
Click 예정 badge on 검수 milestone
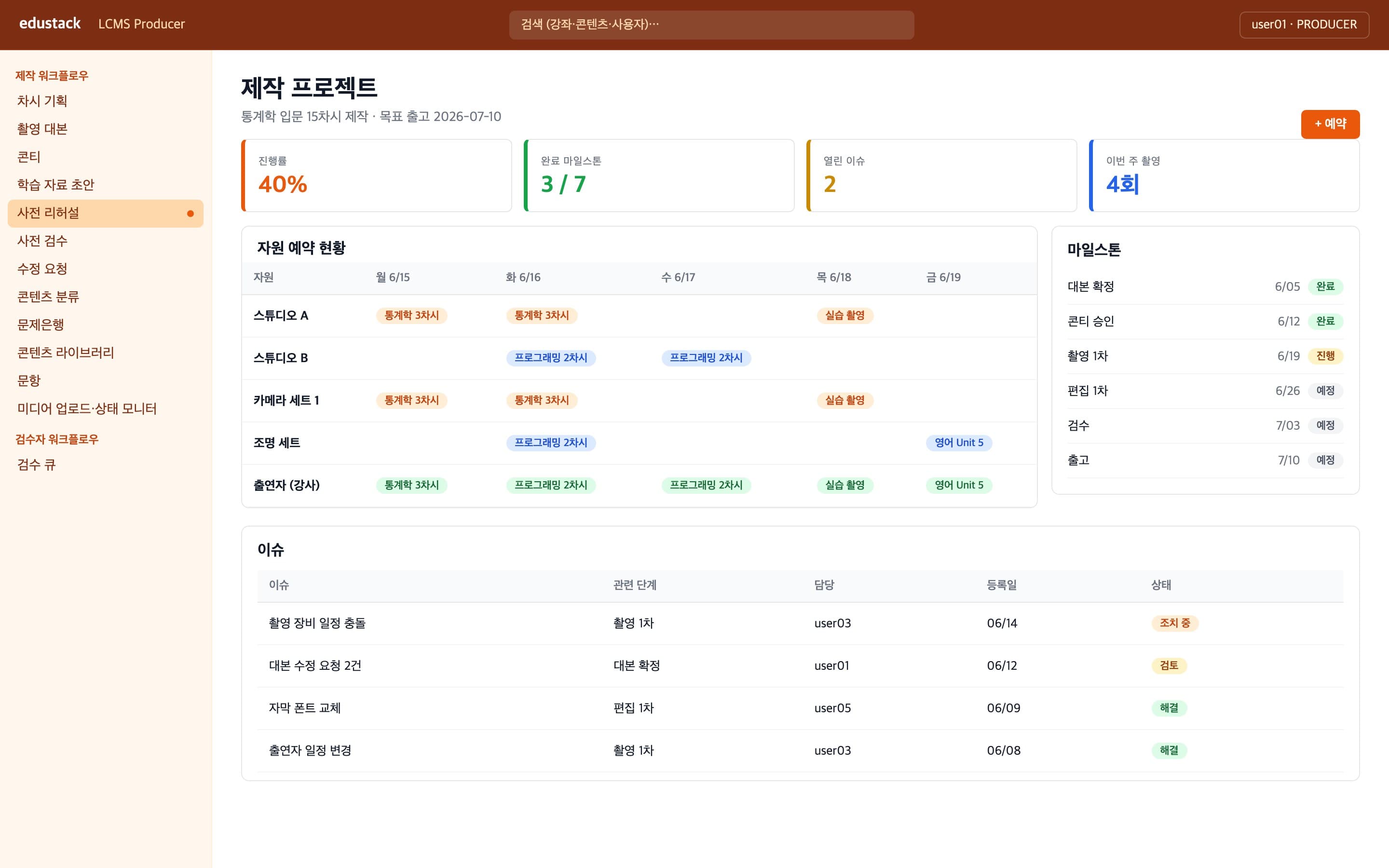coord(1325,426)
